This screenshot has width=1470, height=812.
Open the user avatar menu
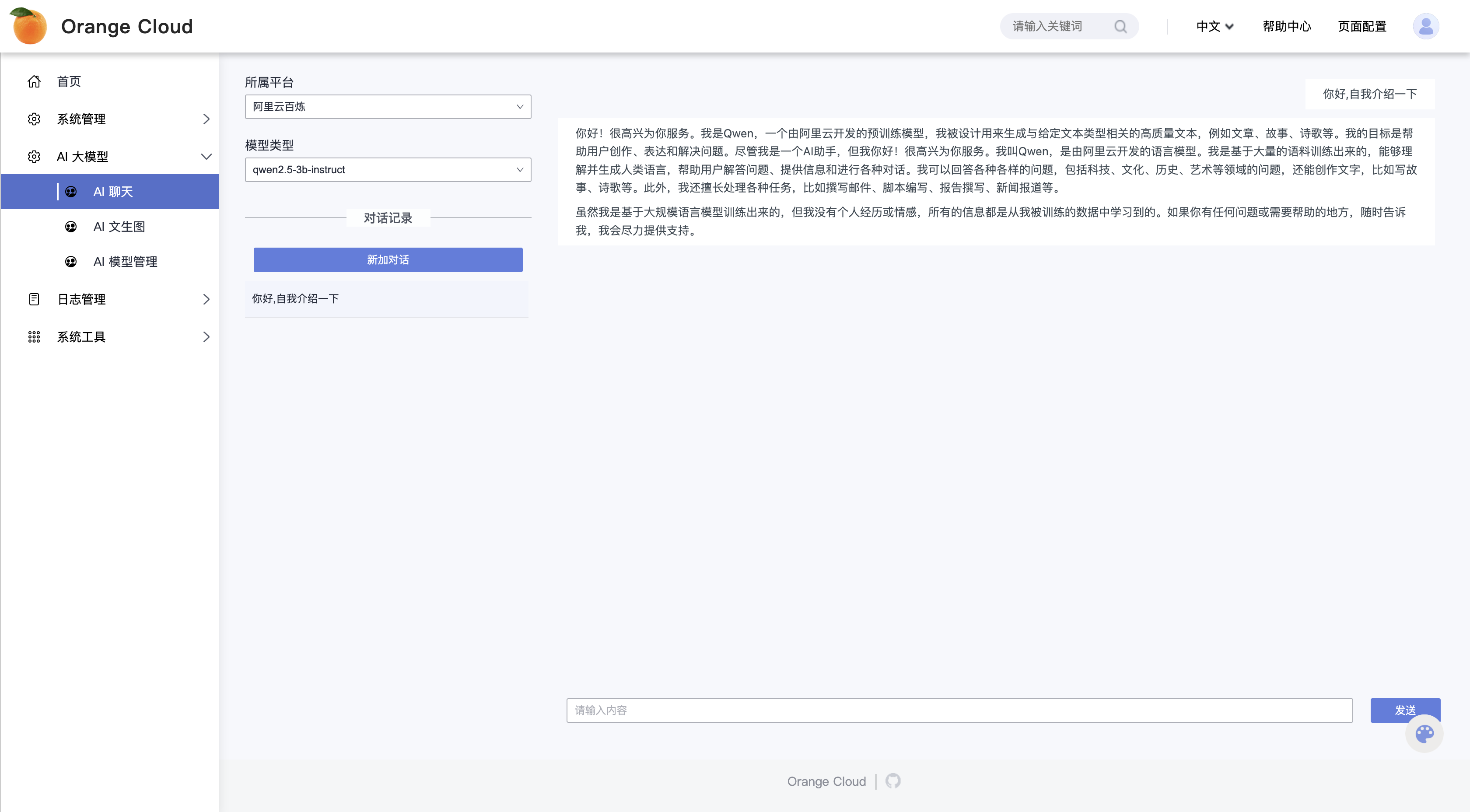coord(1425,26)
